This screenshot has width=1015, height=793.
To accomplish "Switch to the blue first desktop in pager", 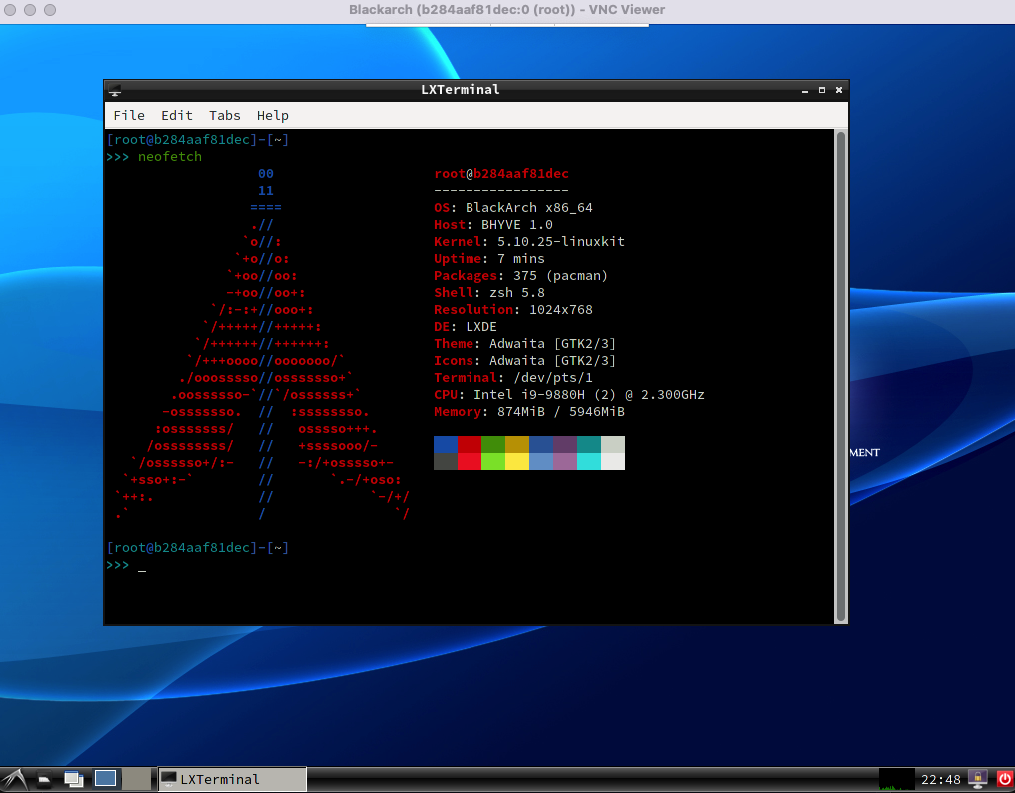I will click(x=106, y=778).
